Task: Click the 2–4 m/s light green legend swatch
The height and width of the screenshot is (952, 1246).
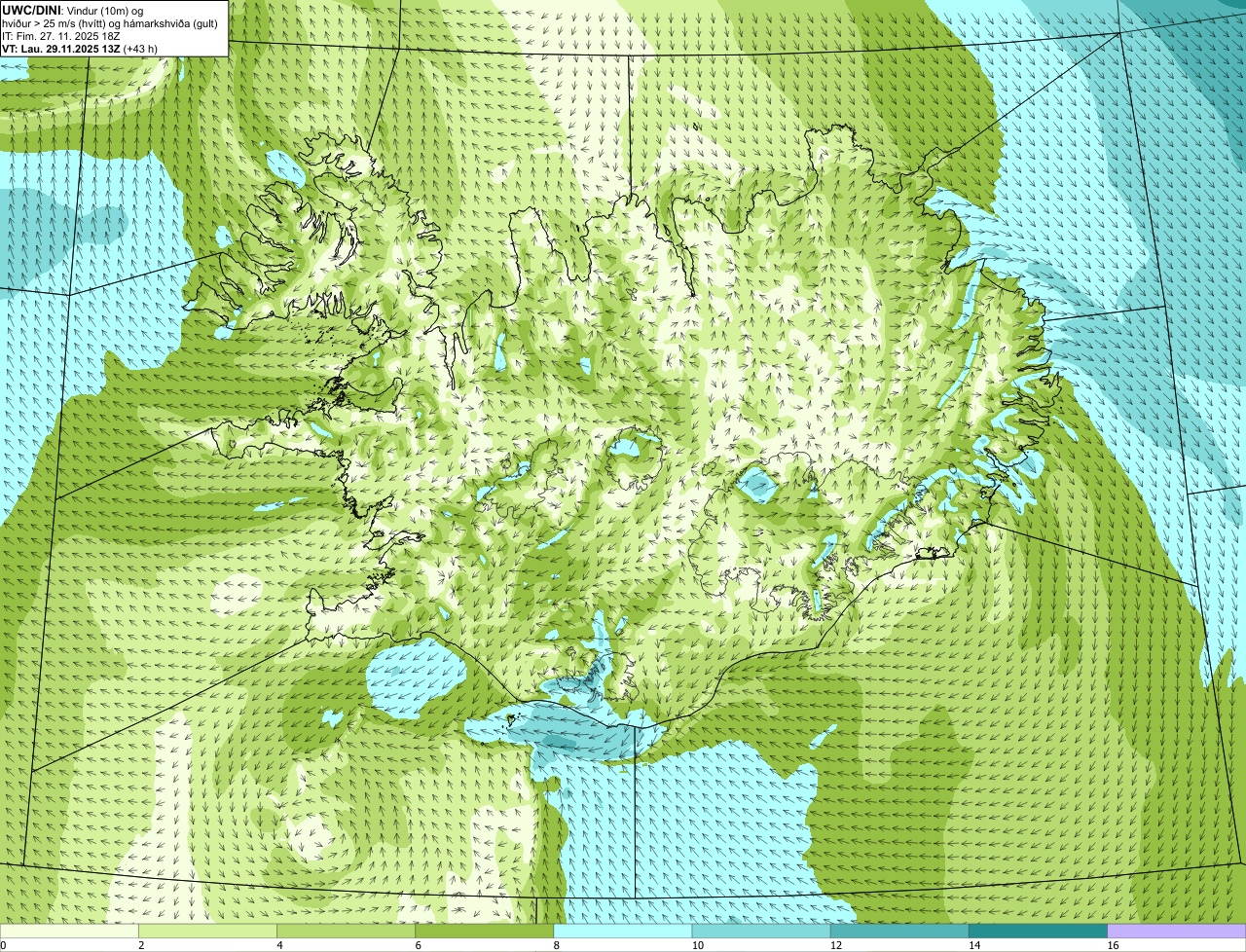Action: pos(208,931)
